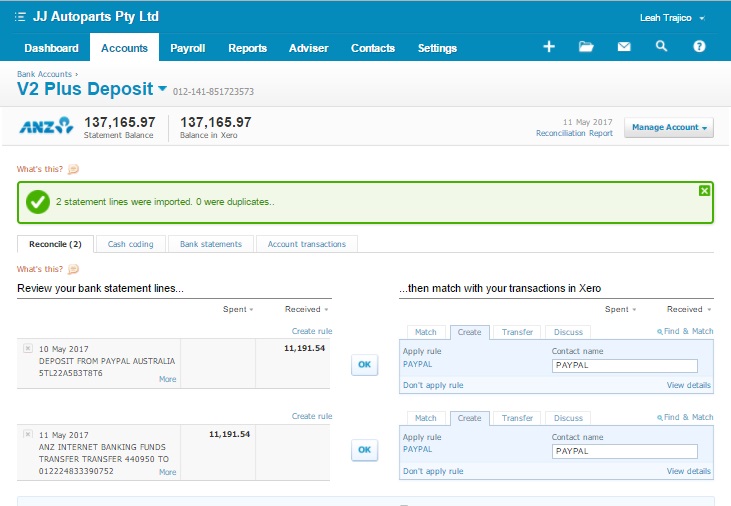The image size is (731, 506).
Task: Open the Contacts menu
Action: pyautogui.click(x=372, y=48)
